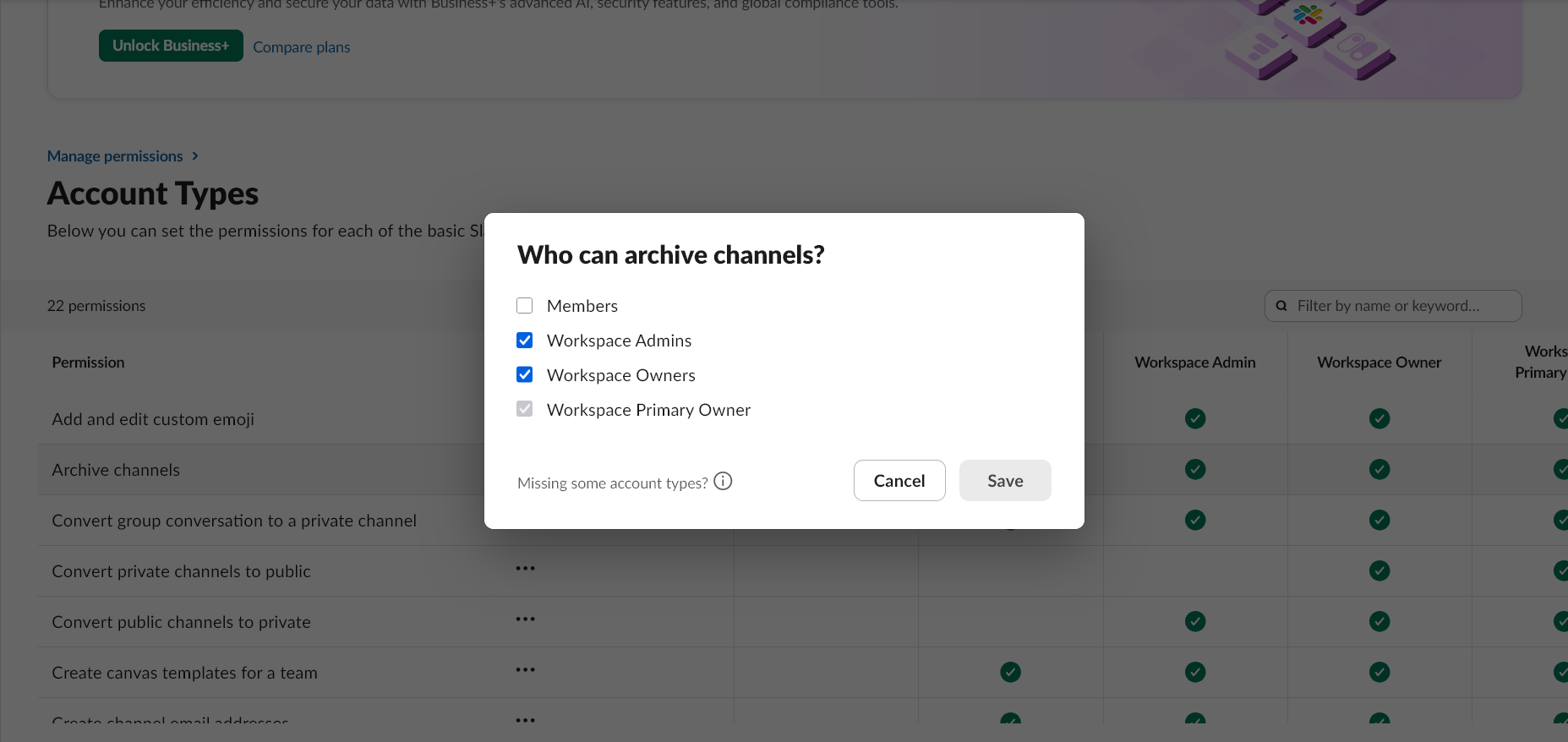Click Workspace Owner checkmark for Convert private channels

click(x=1380, y=570)
